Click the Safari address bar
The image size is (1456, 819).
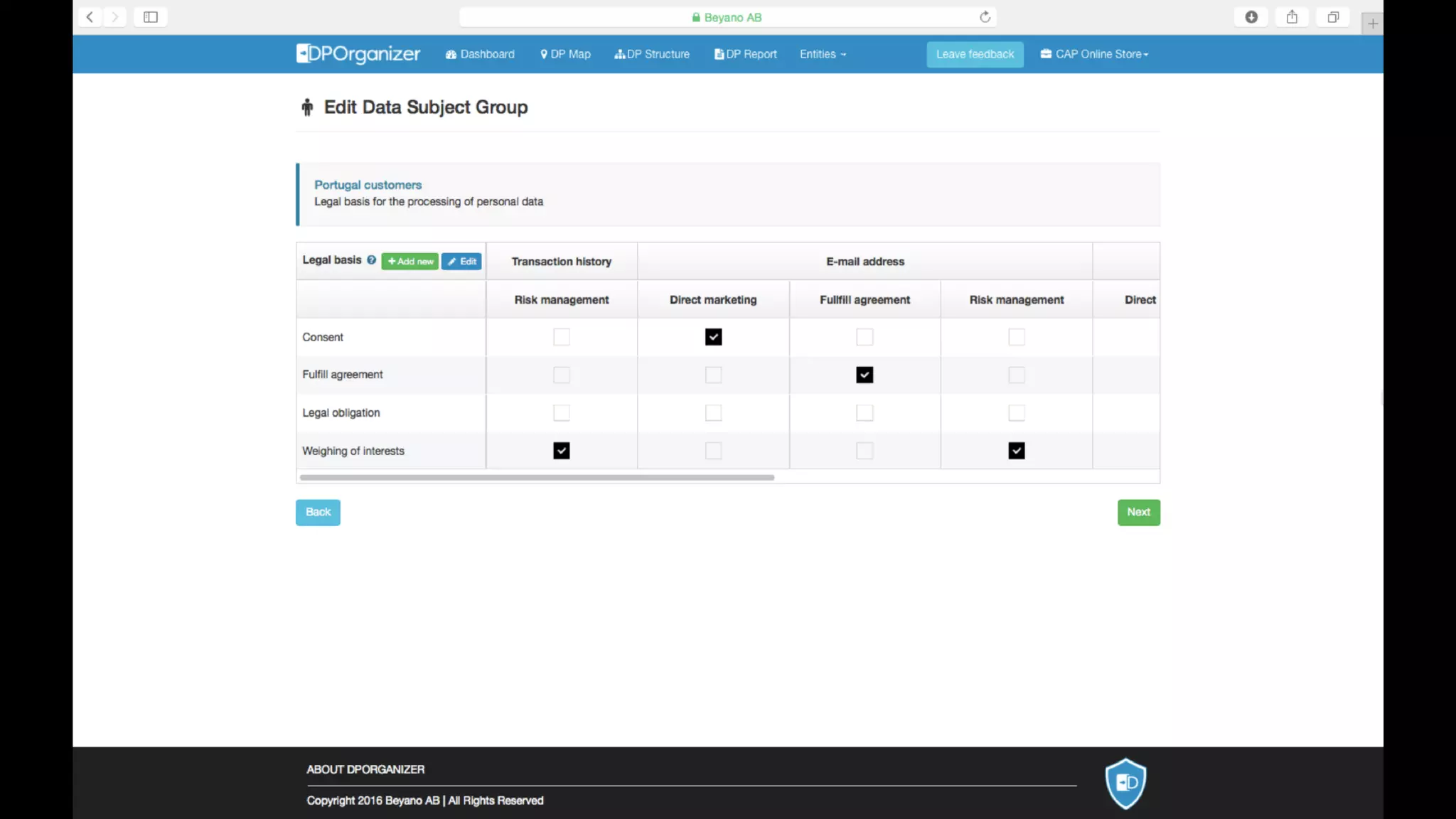click(725, 17)
